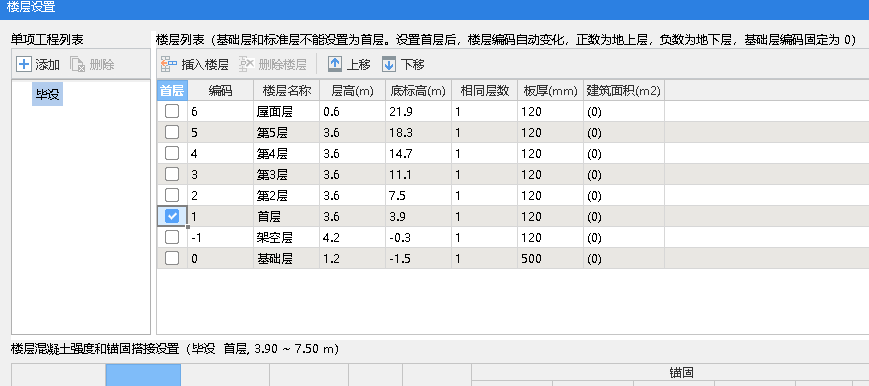Click the 底标高 cell showing 21.9
Screen dimensions: 869x386
click(418, 111)
